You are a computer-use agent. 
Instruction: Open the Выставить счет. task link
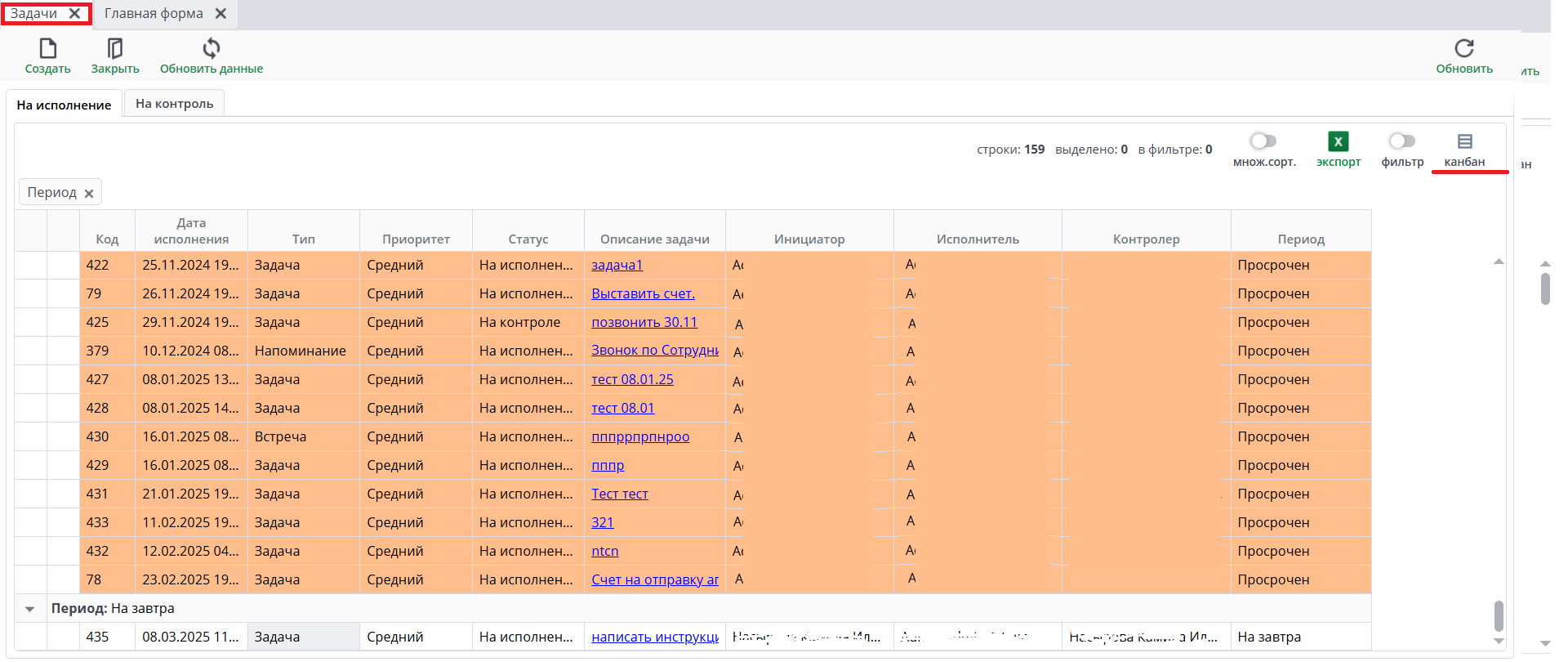643,293
